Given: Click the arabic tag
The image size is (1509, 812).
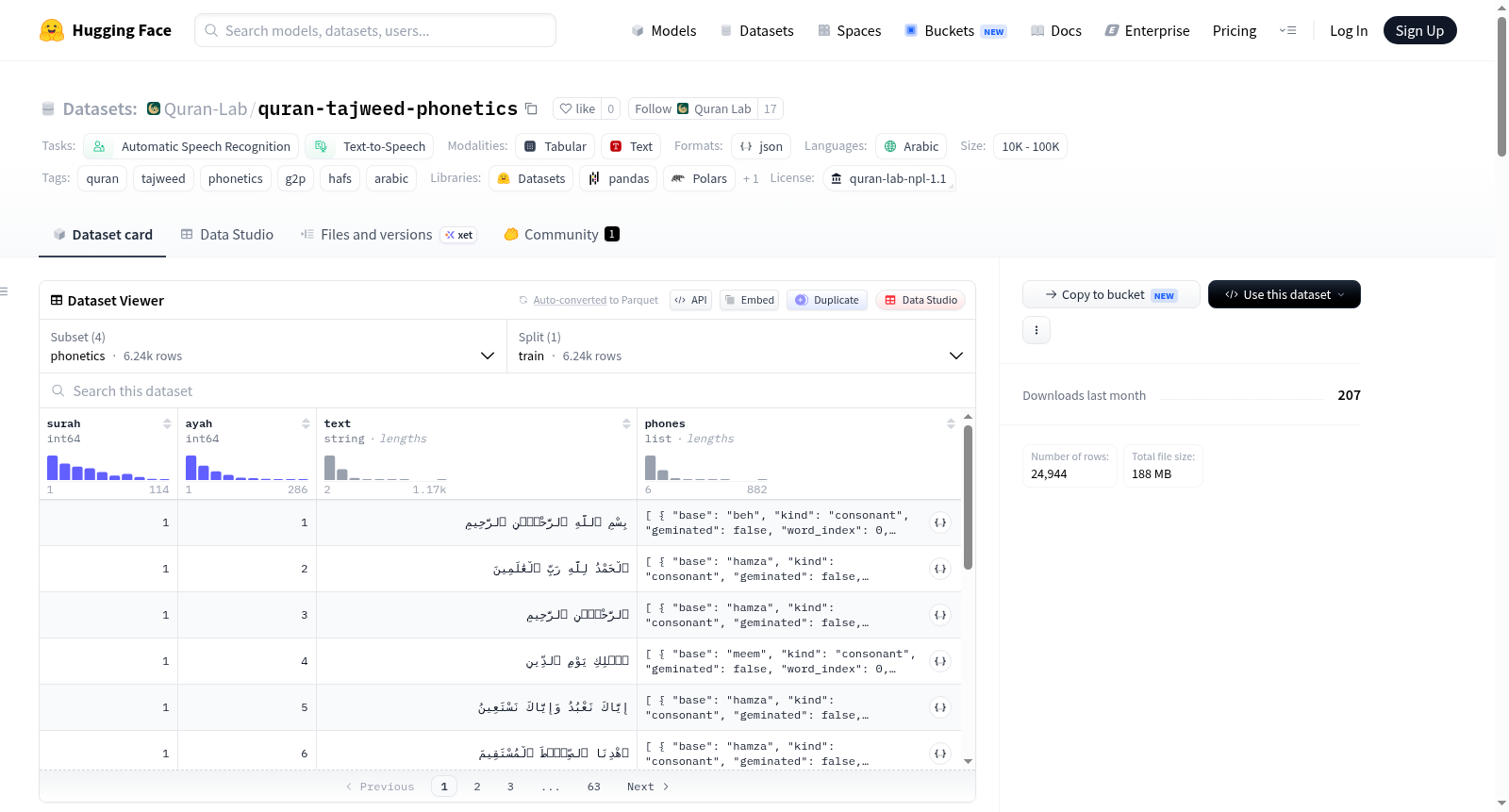Looking at the screenshot, I should [391, 178].
